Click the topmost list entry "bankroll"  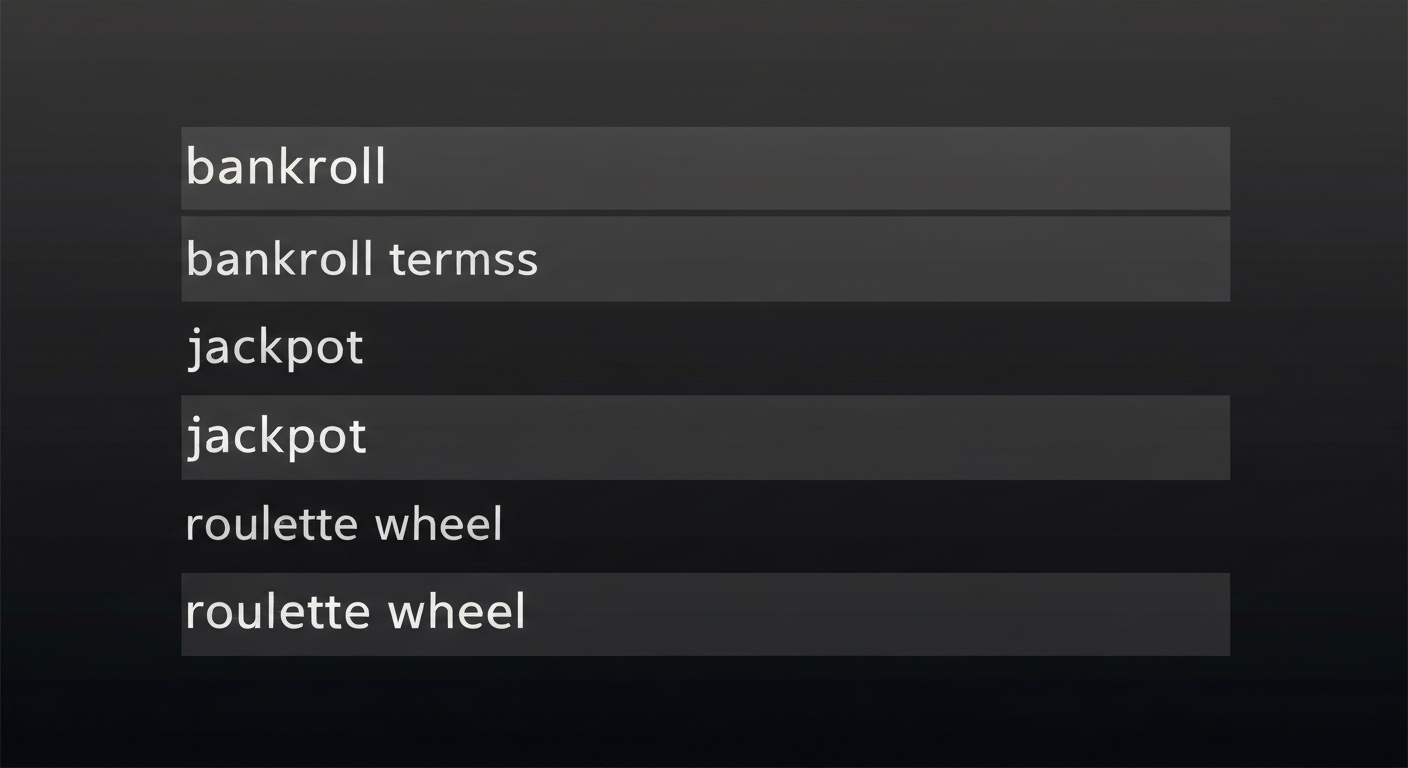click(705, 168)
